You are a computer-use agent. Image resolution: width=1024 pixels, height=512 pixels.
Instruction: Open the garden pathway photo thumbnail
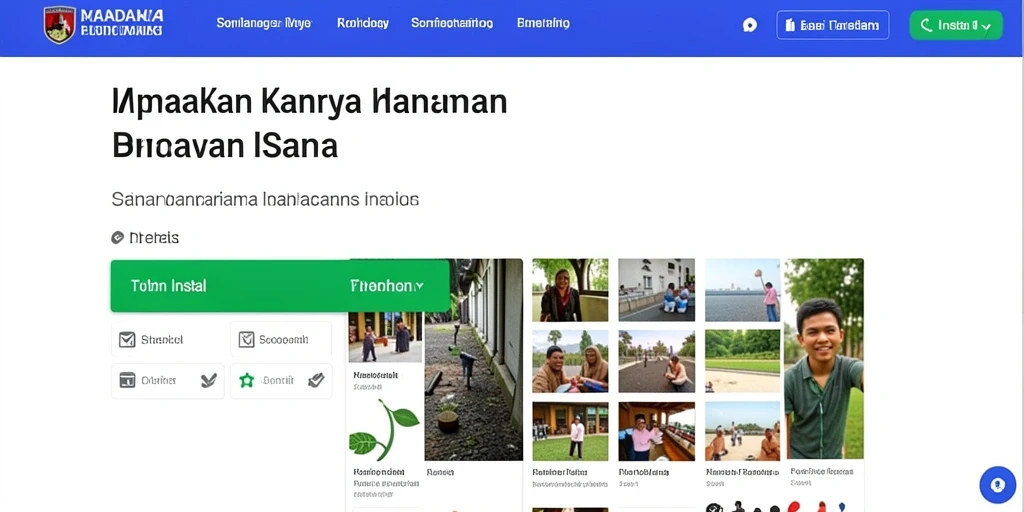pyautogui.click(x=473, y=360)
